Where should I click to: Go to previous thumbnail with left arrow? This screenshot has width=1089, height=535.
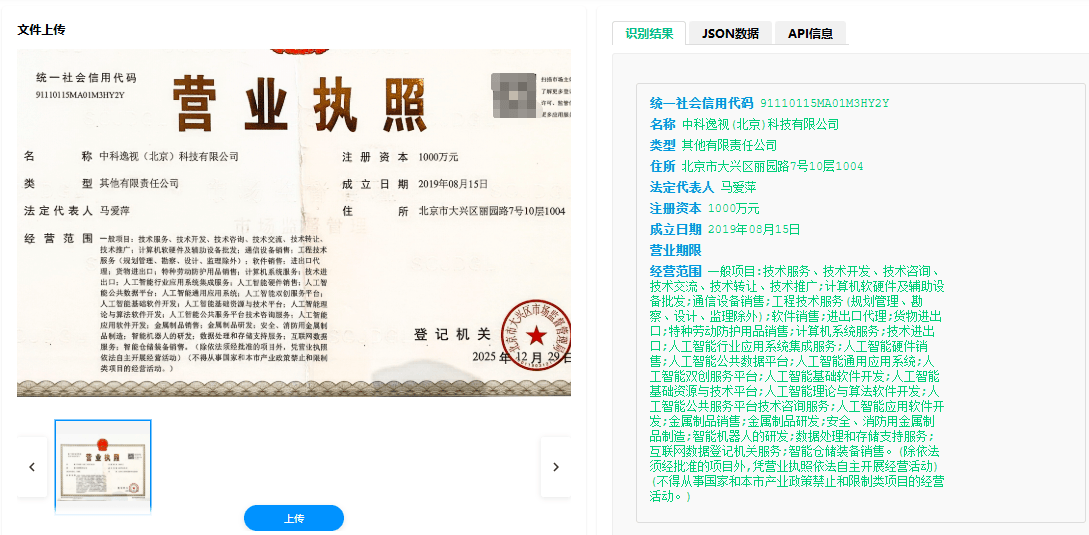pos(32,467)
